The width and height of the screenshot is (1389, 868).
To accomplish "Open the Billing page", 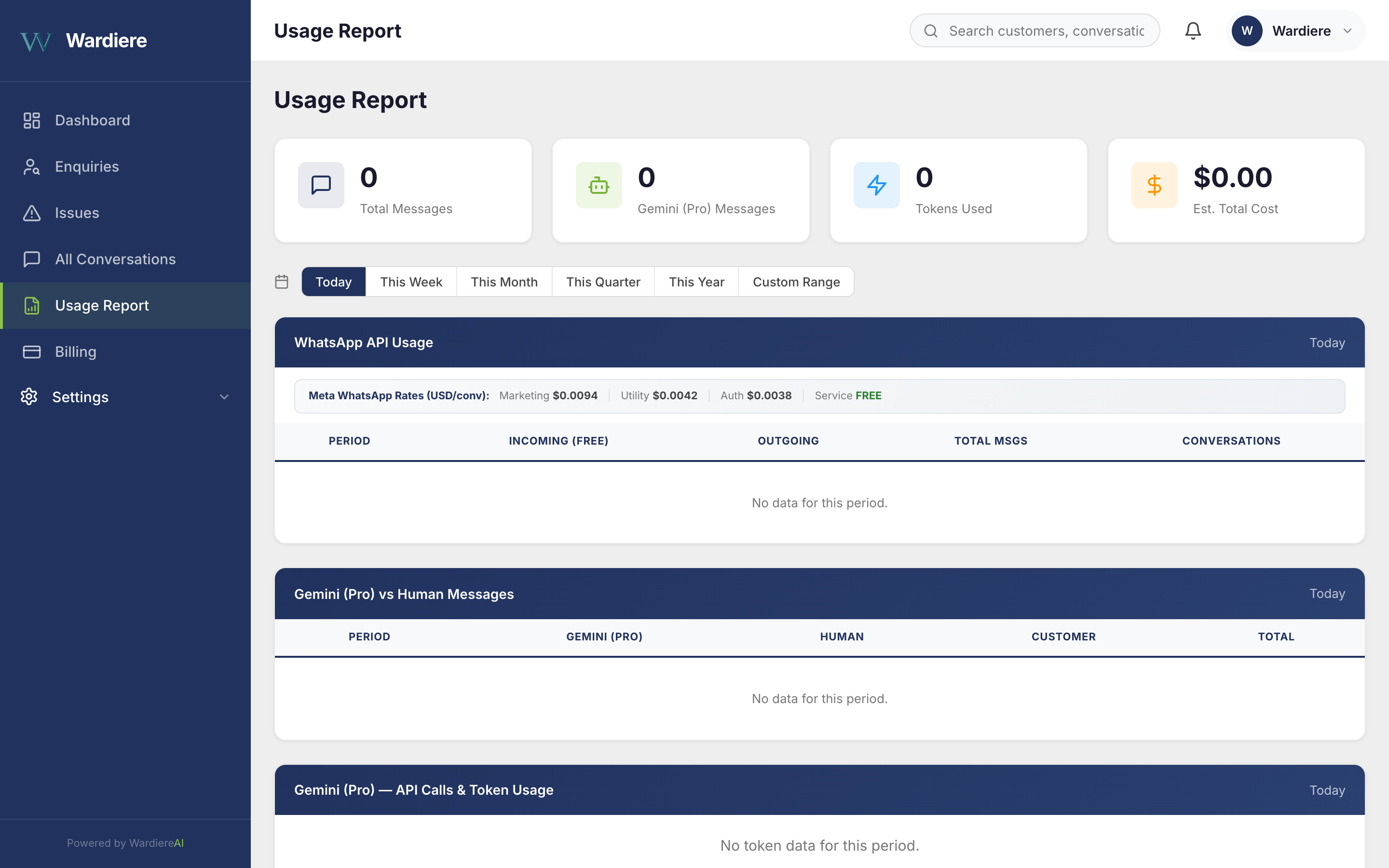I will pos(125,352).
